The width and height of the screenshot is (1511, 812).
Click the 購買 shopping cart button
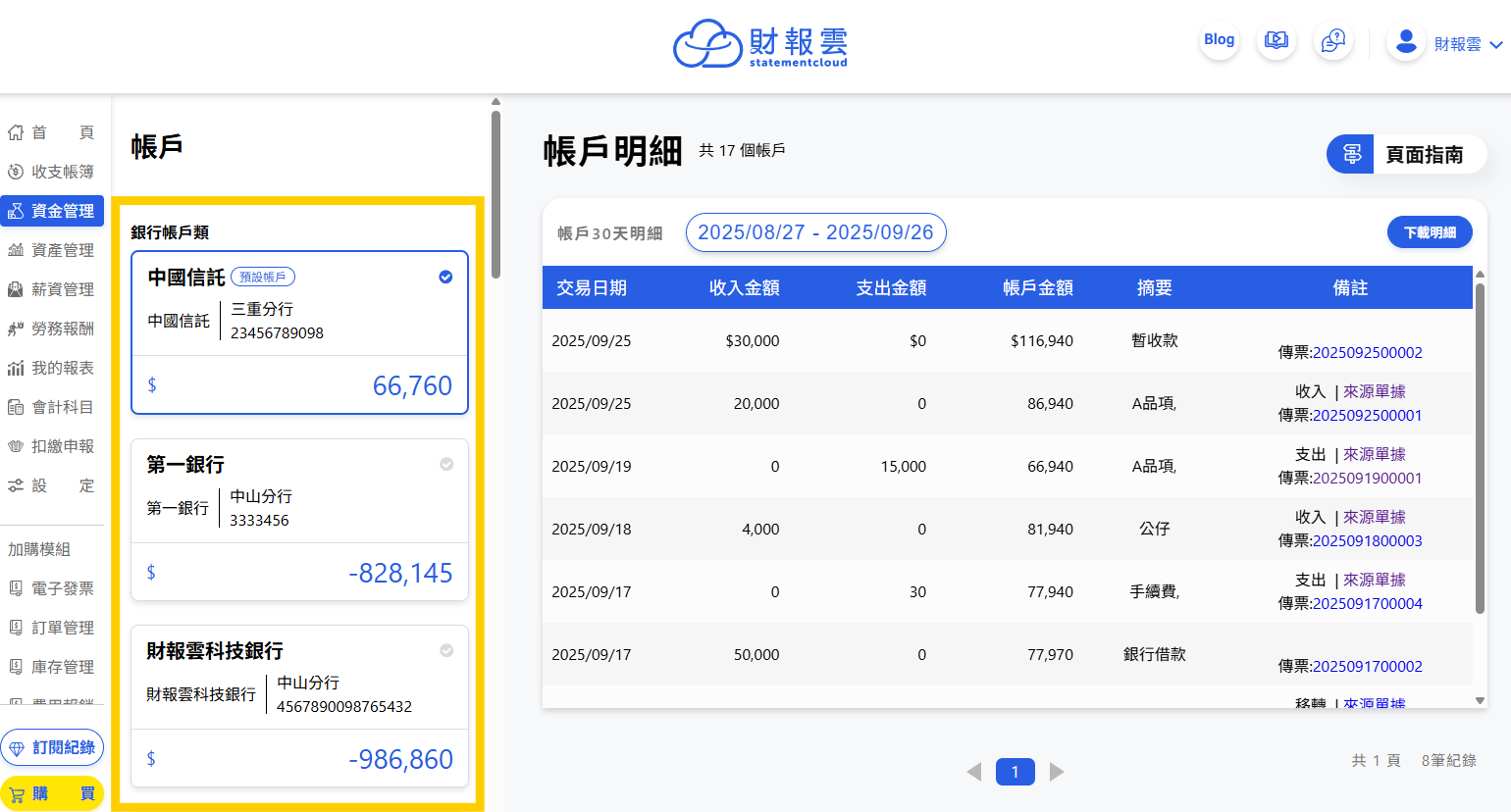pyautogui.click(x=52, y=793)
